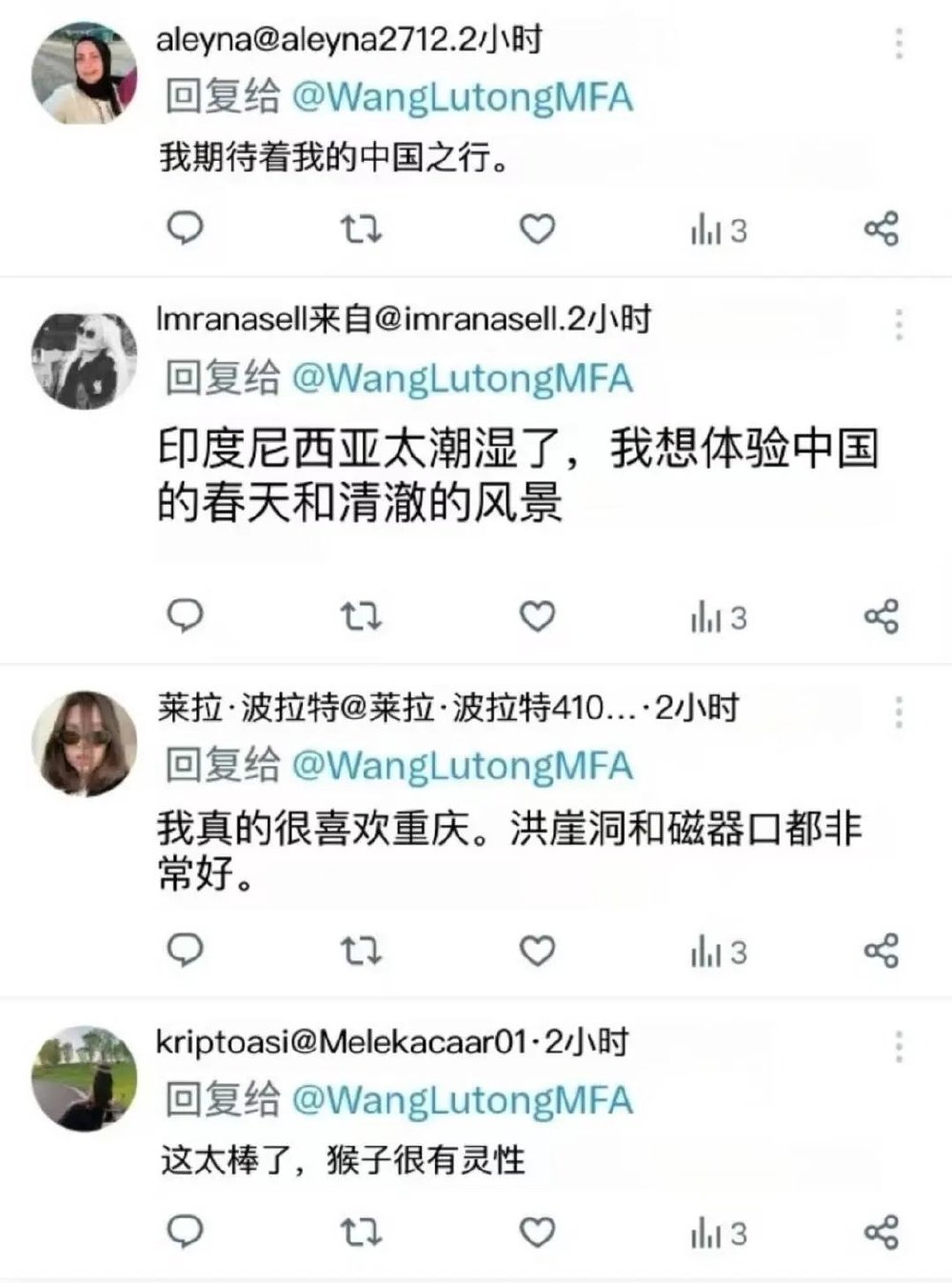Open more options for aleyna's post
The width and height of the screenshot is (952, 1283).
(899, 44)
